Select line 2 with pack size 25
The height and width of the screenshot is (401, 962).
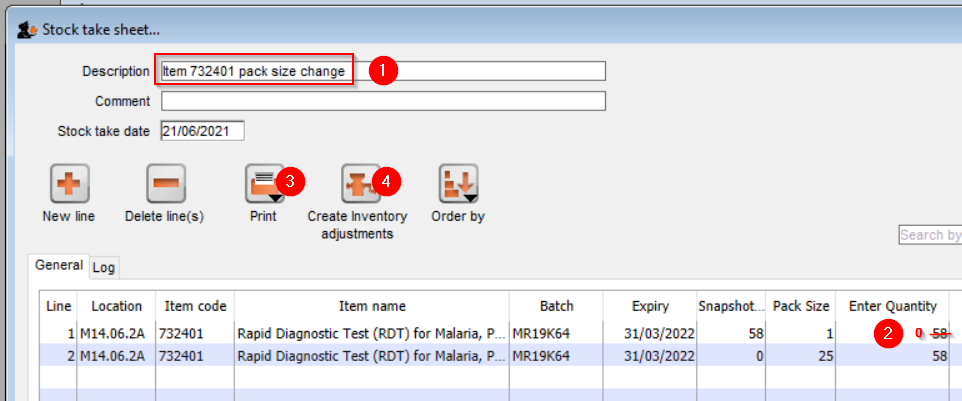pyautogui.click(x=370, y=356)
